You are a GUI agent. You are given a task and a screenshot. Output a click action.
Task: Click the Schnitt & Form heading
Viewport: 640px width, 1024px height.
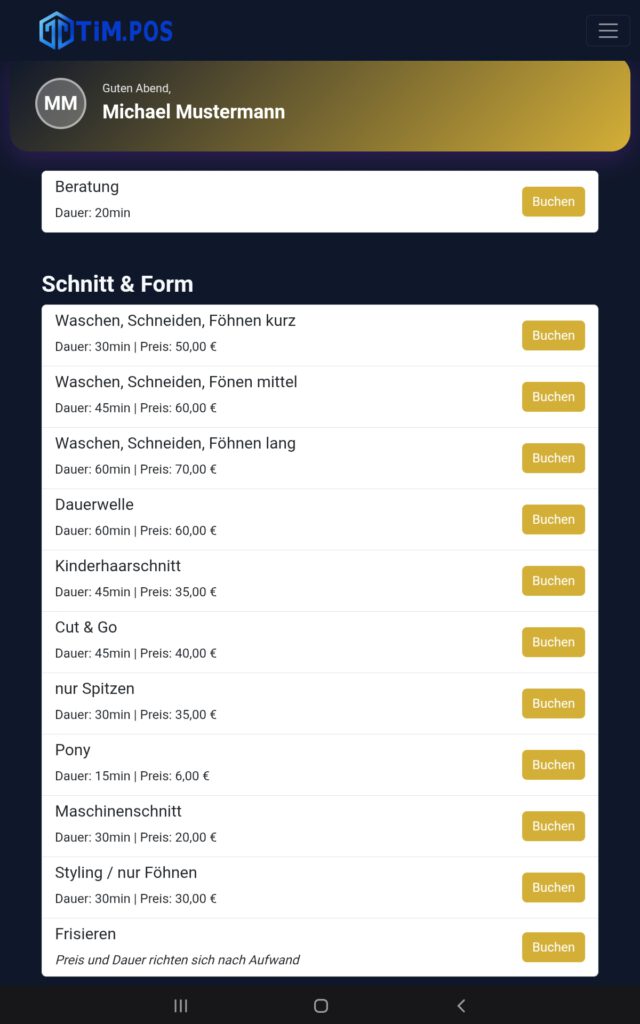click(x=117, y=284)
